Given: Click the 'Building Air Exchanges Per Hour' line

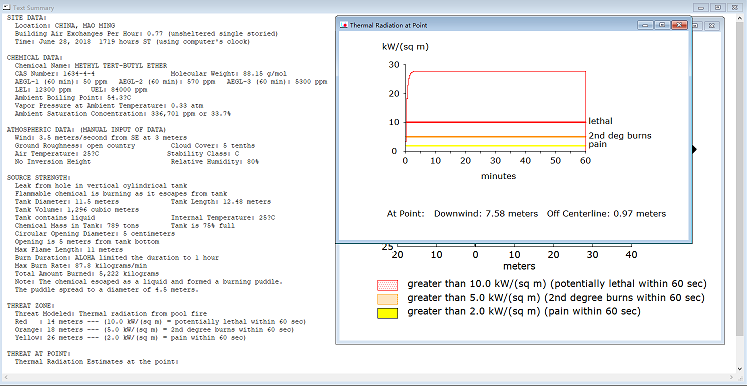Looking at the screenshot, I should [146, 33].
